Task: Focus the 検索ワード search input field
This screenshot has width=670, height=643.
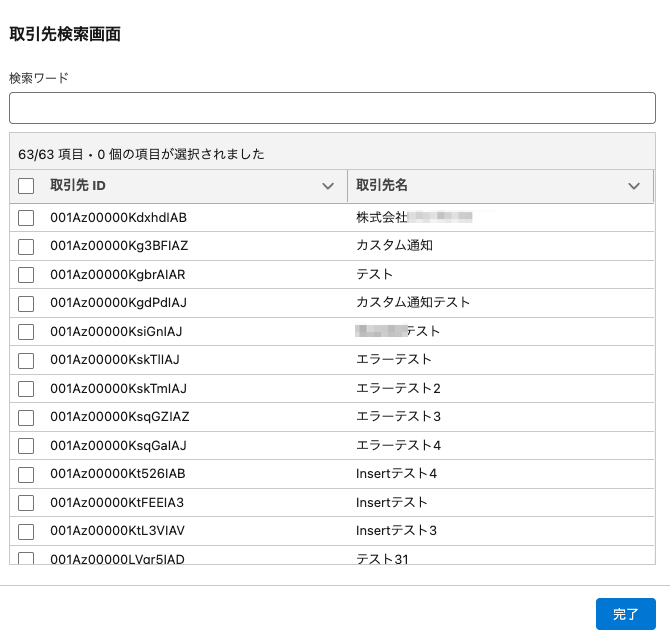Action: pyautogui.click(x=332, y=108)
